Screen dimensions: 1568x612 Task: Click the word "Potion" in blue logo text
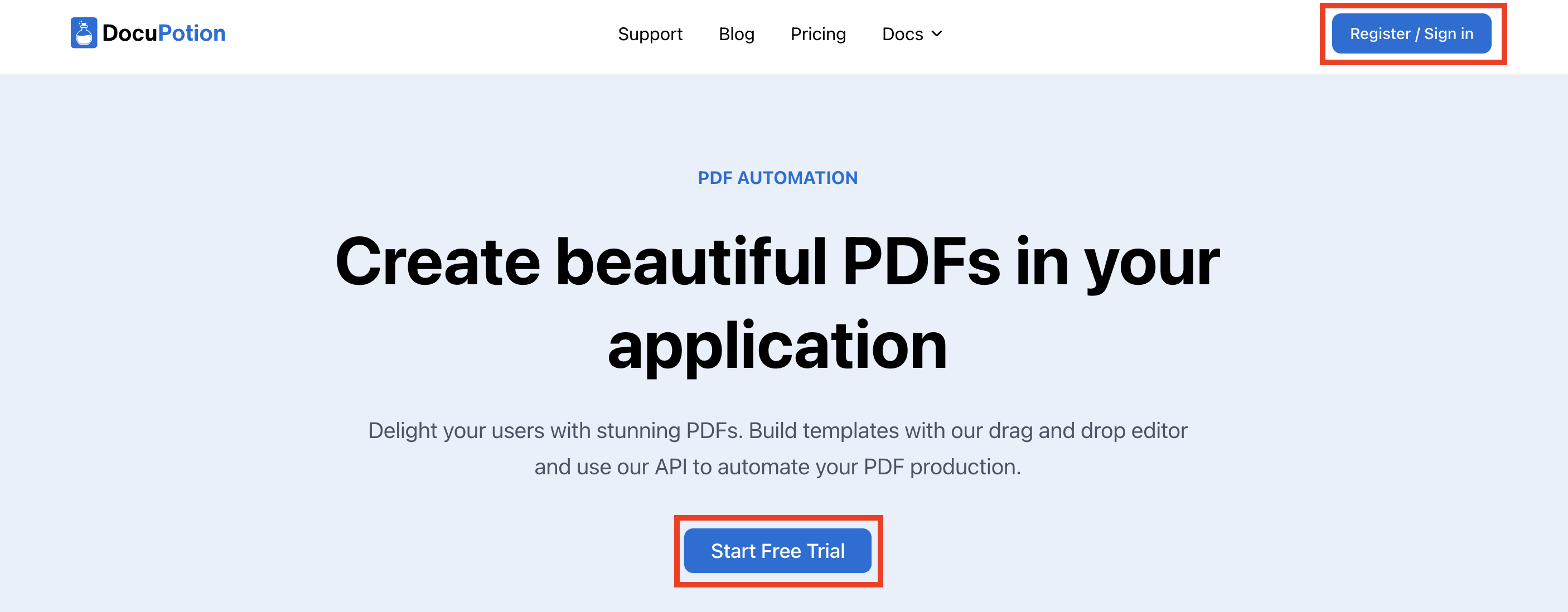click(192, 33)
